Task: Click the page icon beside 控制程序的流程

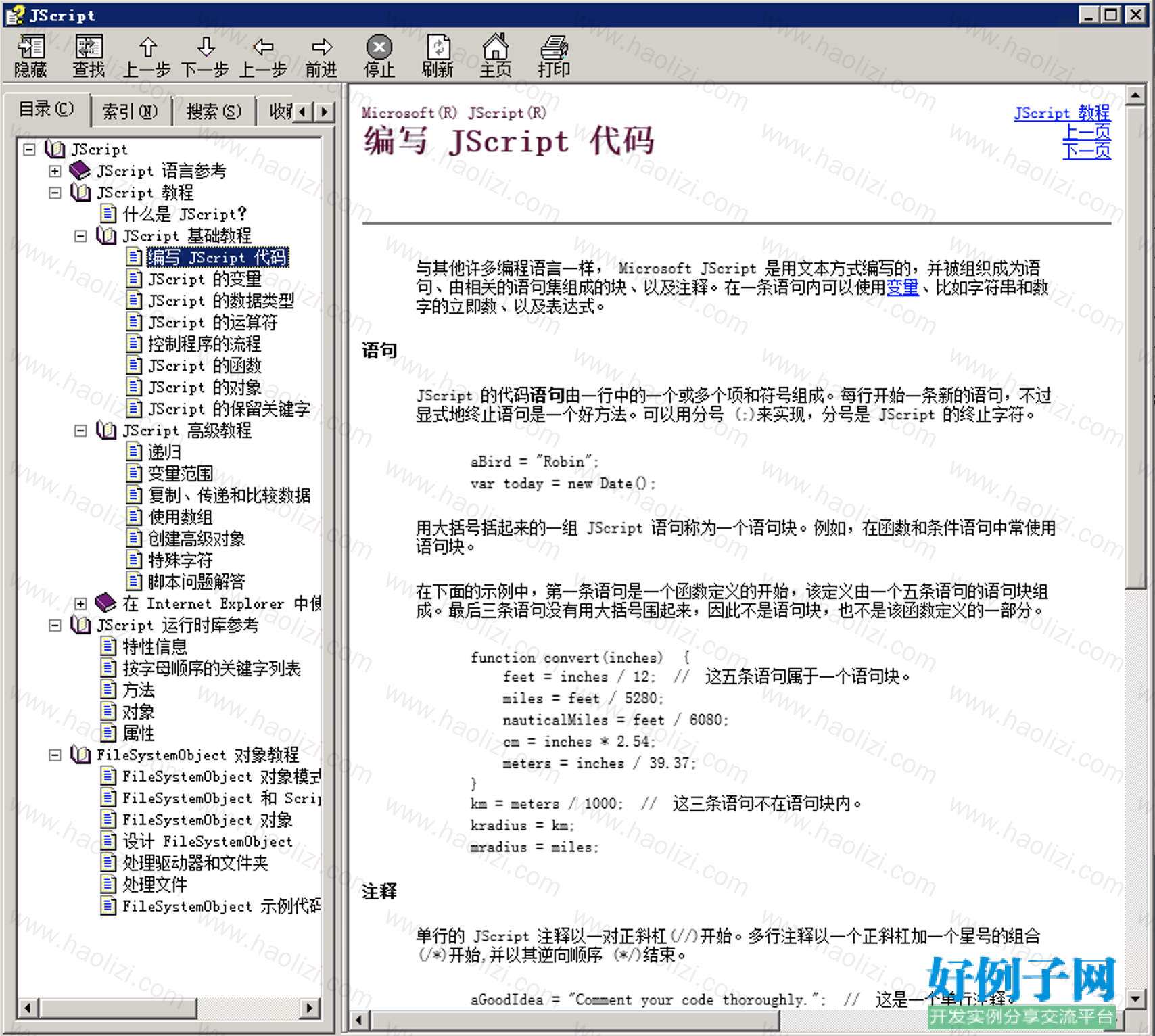Action: pos(134,344)
